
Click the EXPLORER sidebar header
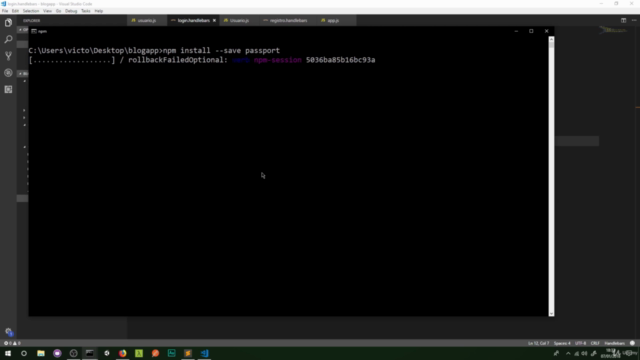(31, 20)
